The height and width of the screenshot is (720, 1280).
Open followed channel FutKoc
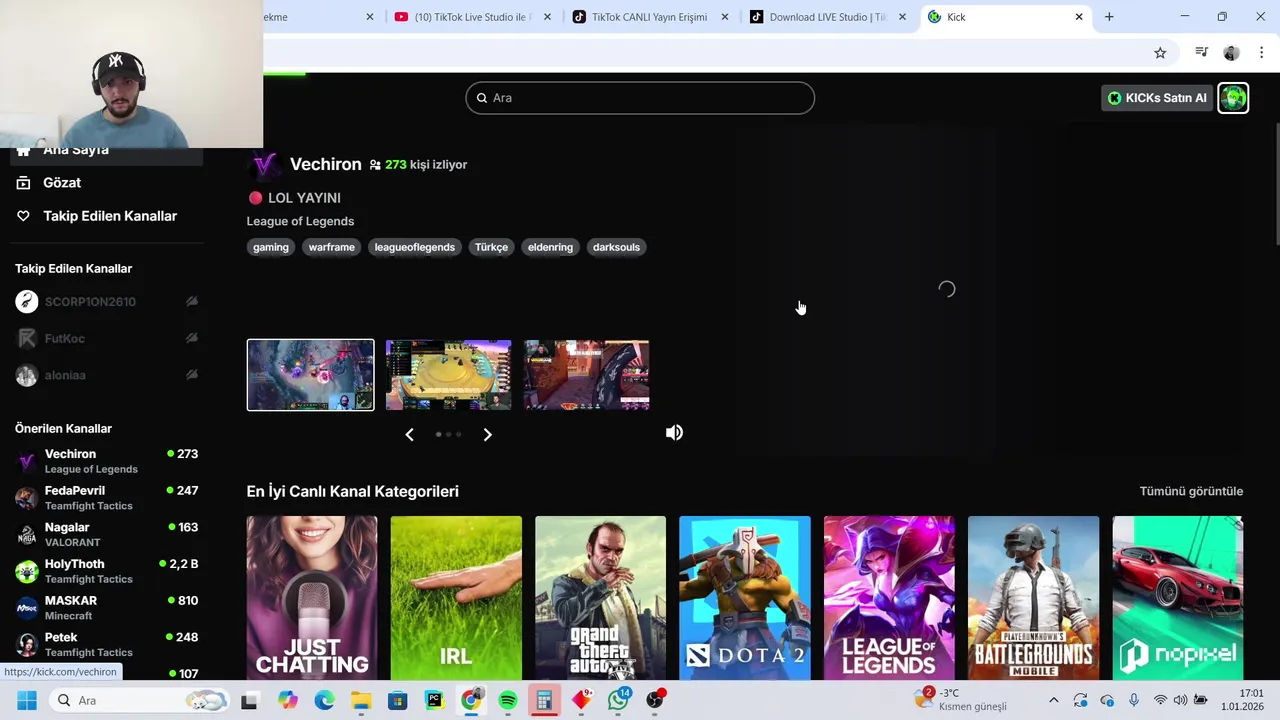(64, 339)
